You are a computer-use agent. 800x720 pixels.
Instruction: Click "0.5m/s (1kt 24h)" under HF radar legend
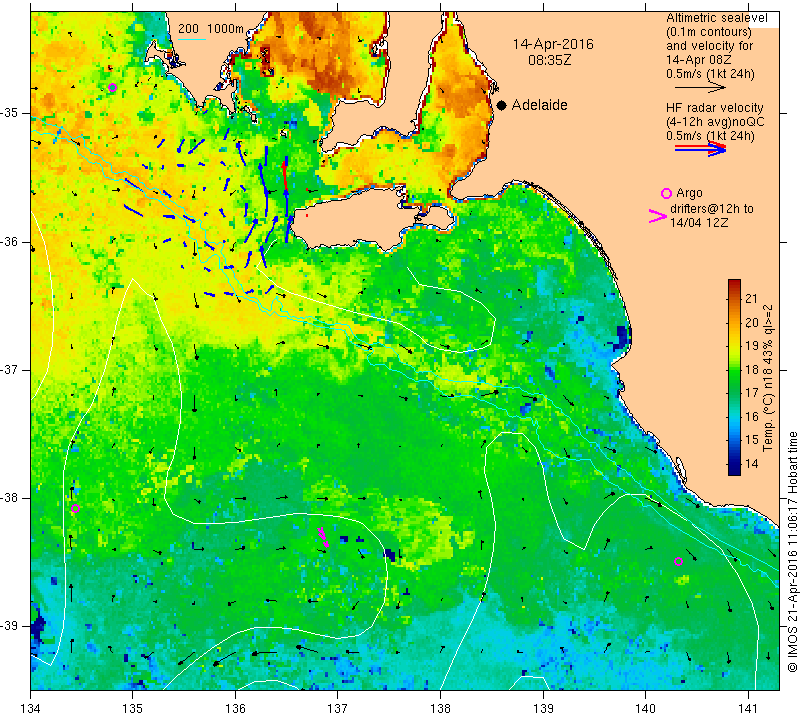[710, 136]
